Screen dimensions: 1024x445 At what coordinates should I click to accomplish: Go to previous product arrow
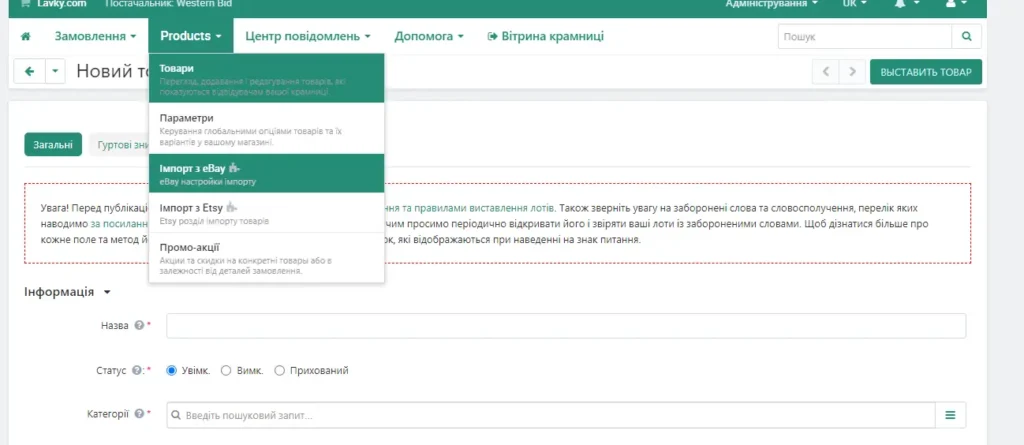point(825,72)
